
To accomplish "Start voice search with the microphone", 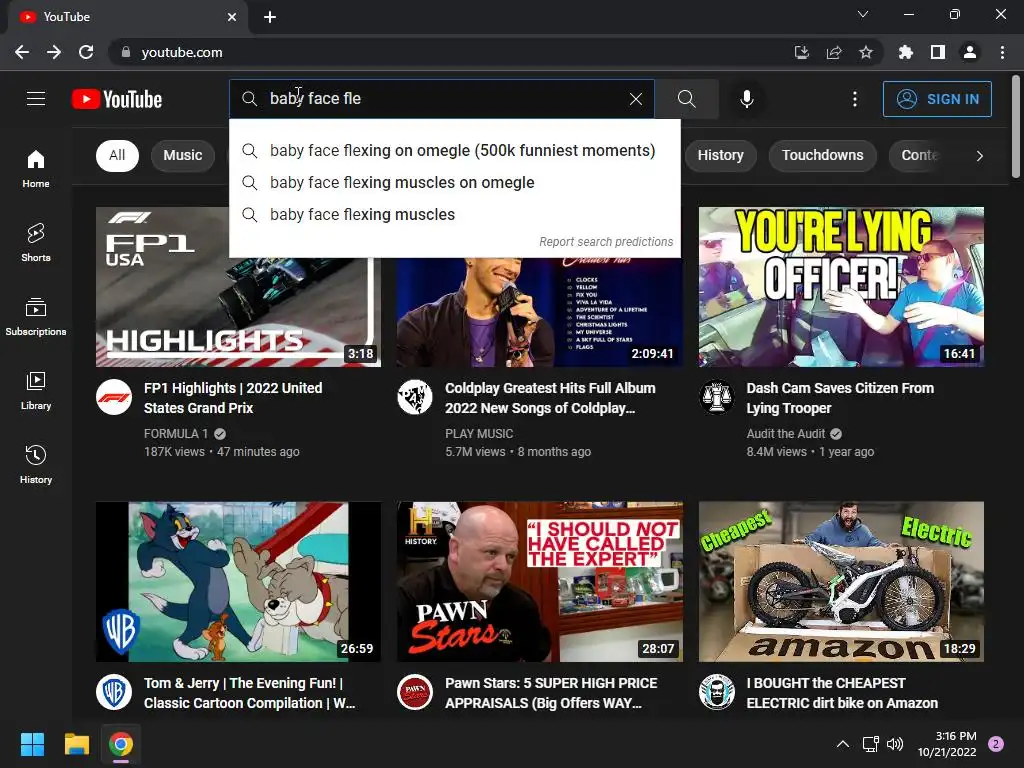I will [x=746, y=99].
